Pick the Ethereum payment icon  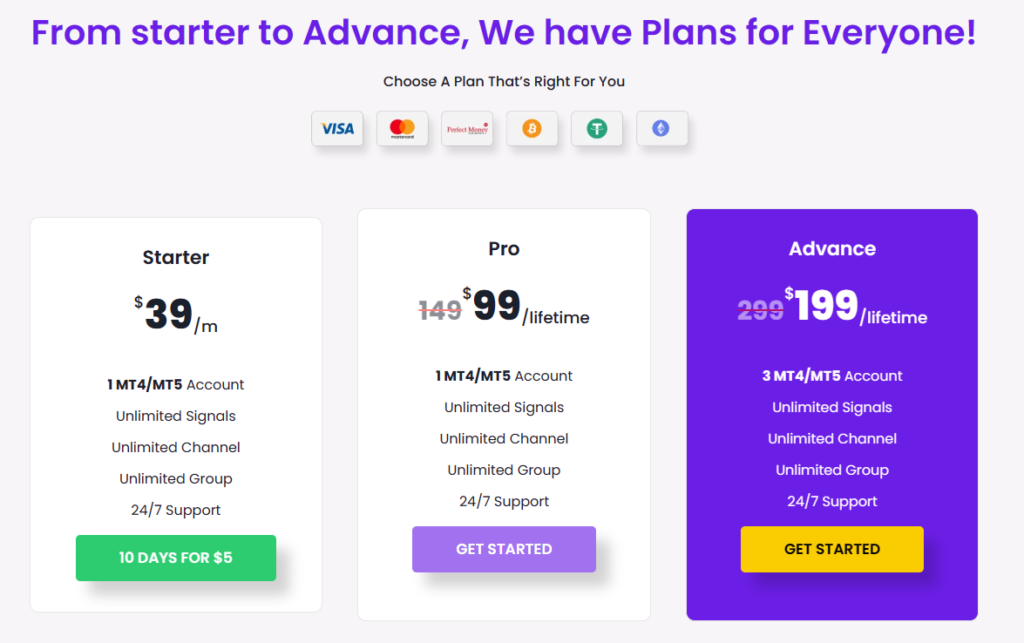(x=662, y=129)
